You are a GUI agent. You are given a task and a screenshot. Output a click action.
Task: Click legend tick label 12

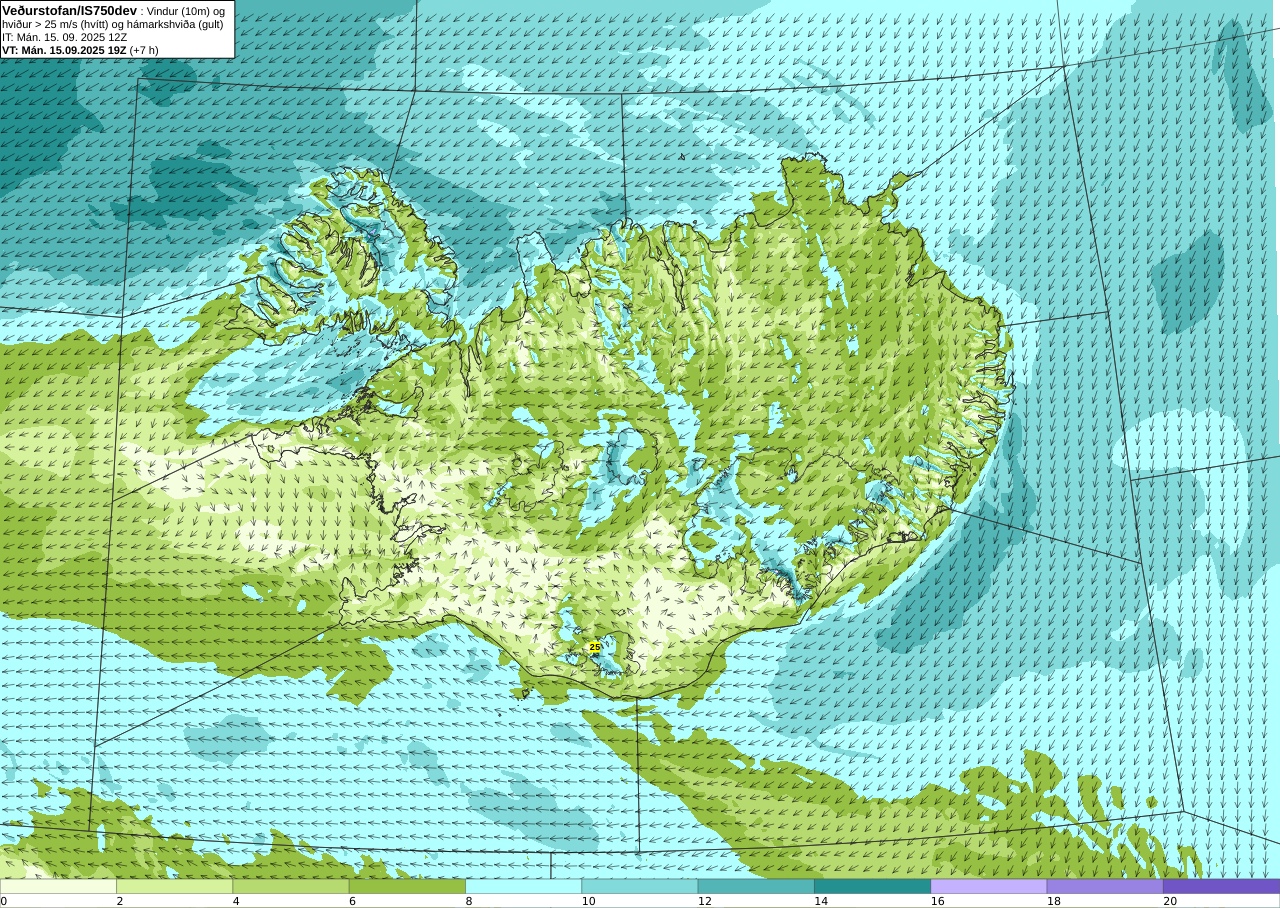(705, 901)
